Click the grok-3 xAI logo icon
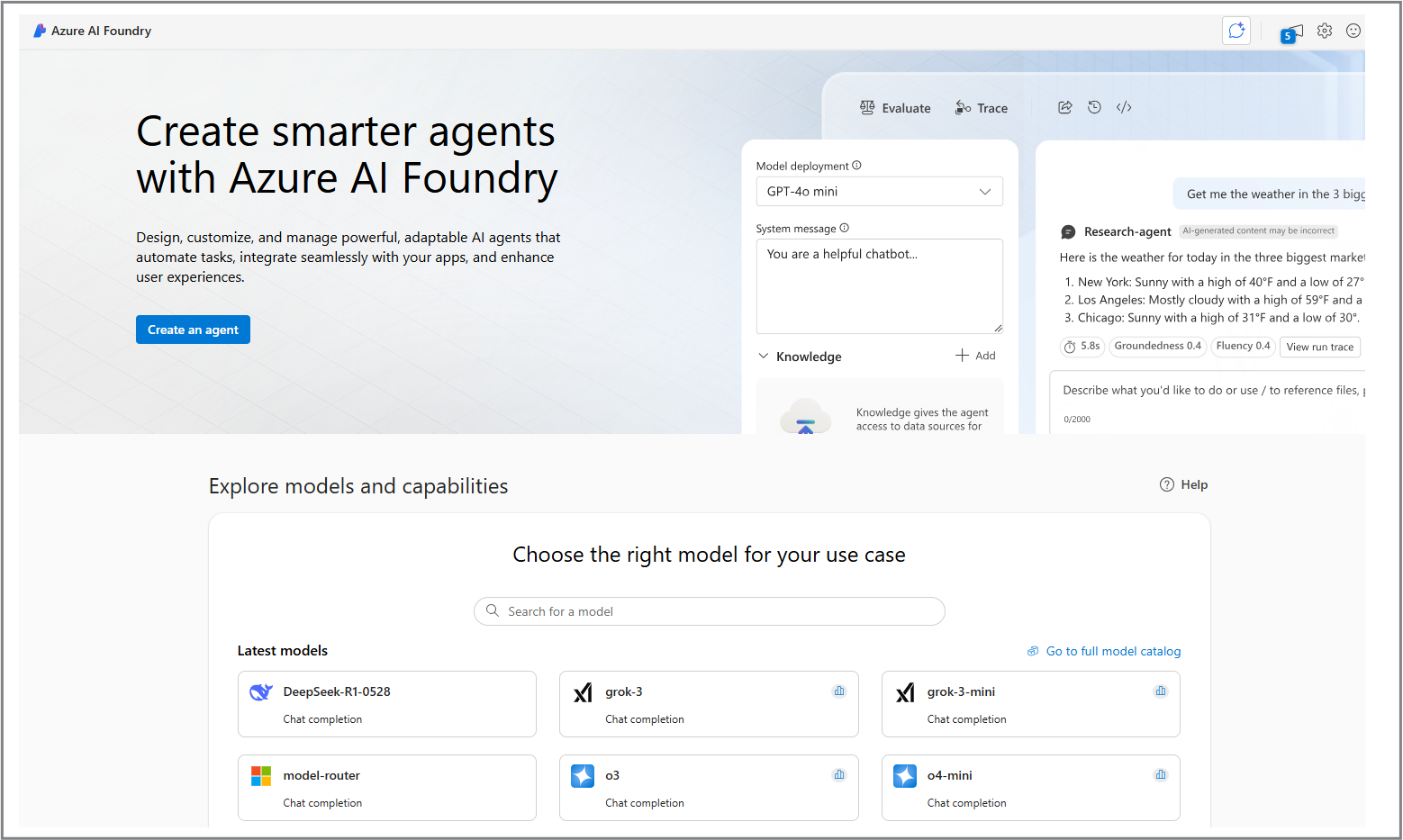 point(583,691)
